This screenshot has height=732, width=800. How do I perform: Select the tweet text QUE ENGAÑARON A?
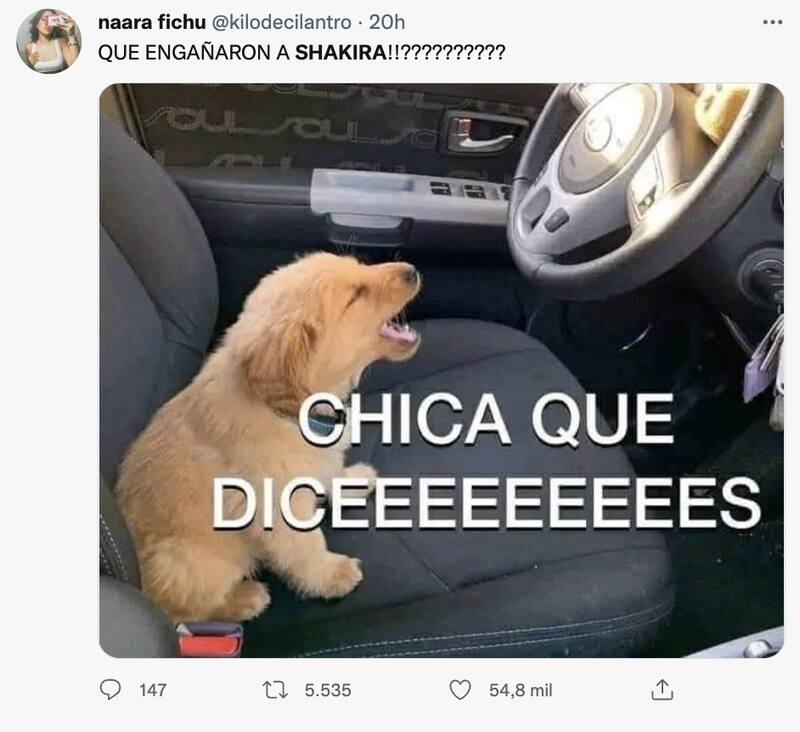194,53
